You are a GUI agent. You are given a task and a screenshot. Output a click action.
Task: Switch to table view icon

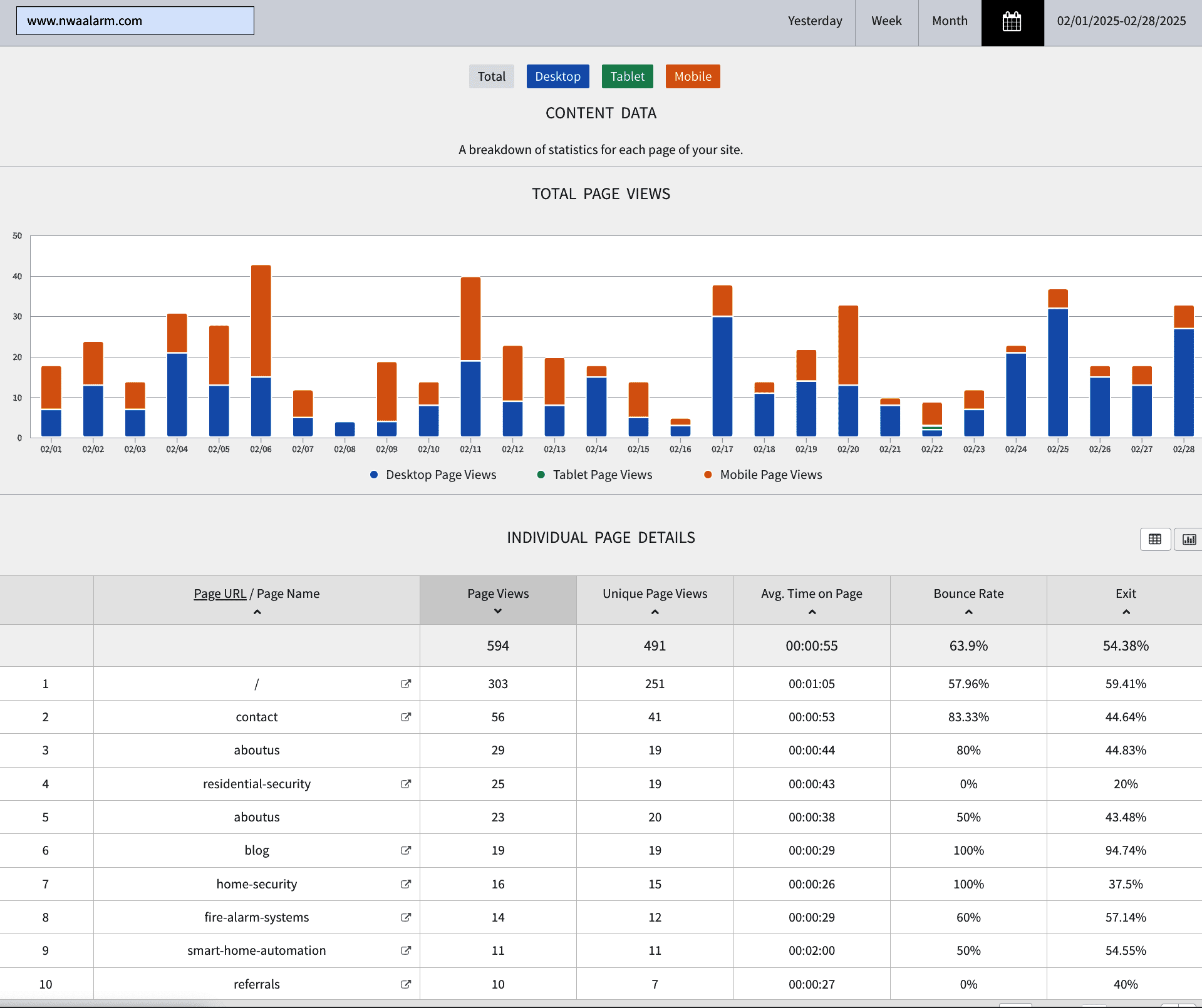[x=1154, y=539]
